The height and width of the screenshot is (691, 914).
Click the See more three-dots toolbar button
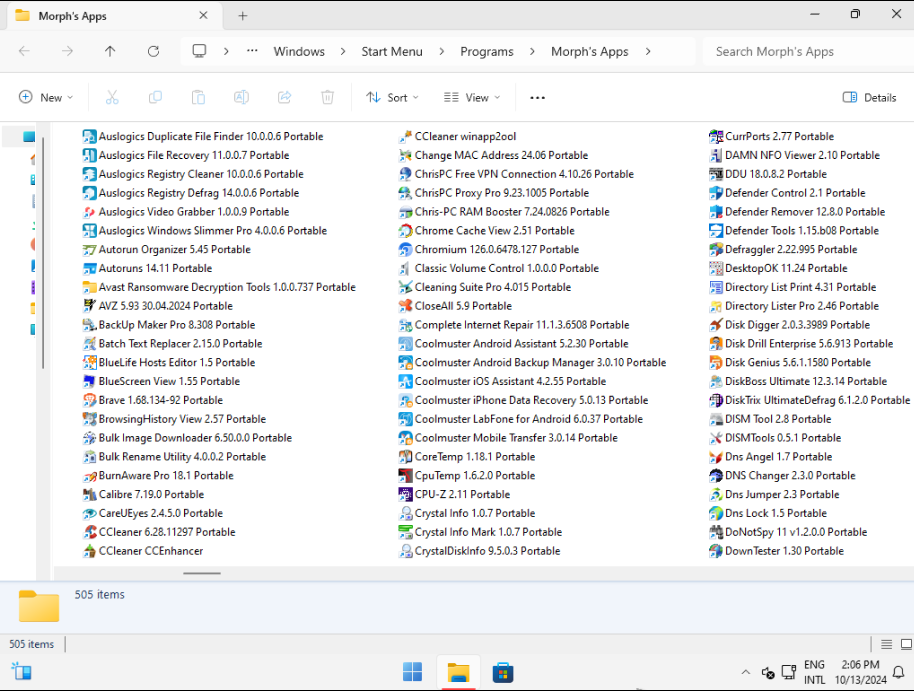(537, 97)
